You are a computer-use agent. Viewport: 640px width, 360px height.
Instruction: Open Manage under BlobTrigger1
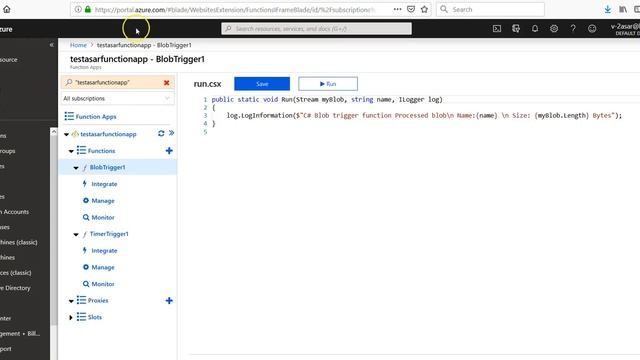(x=103, y=201)
